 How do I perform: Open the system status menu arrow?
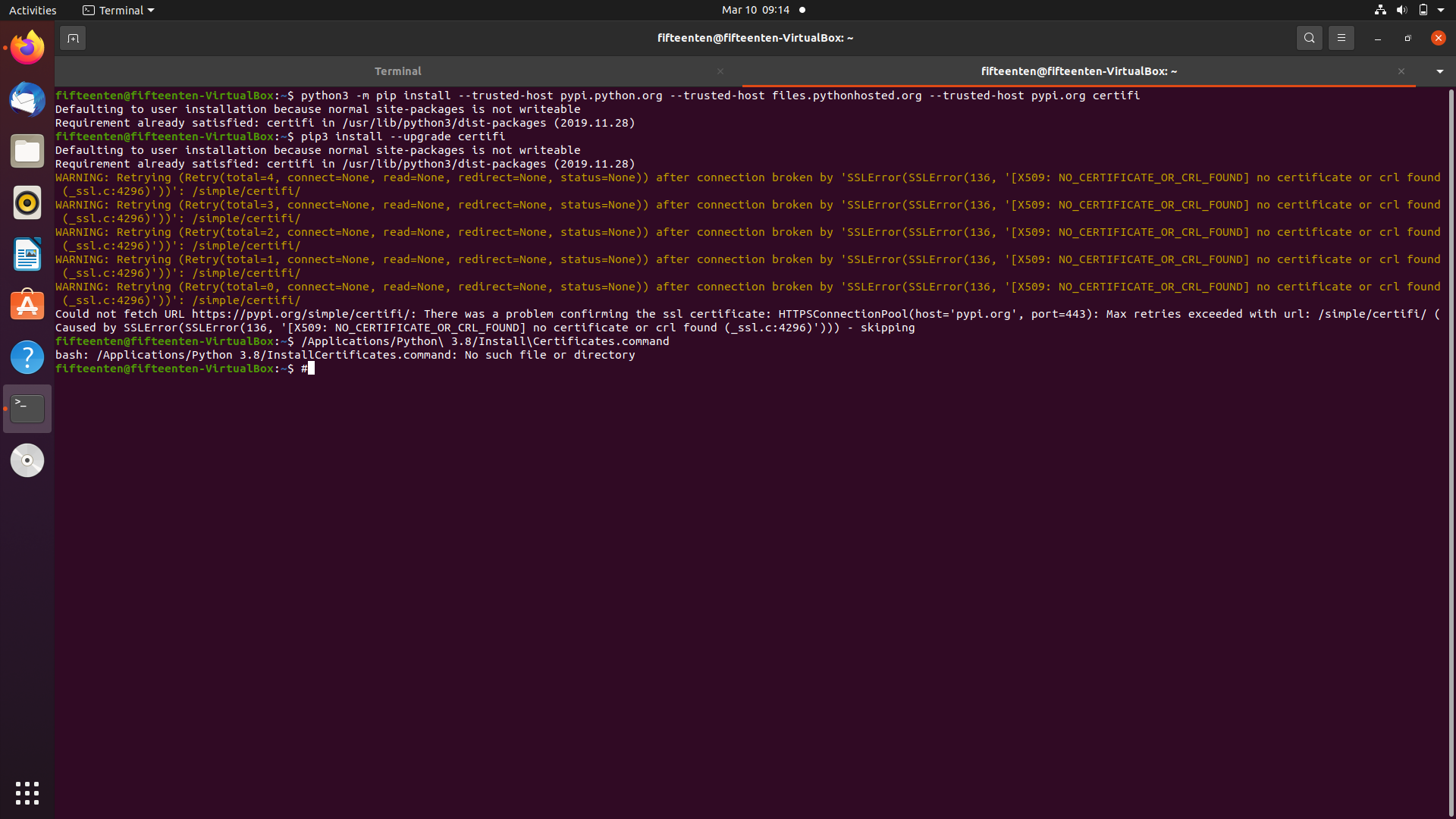click(x=1441, y=10)
